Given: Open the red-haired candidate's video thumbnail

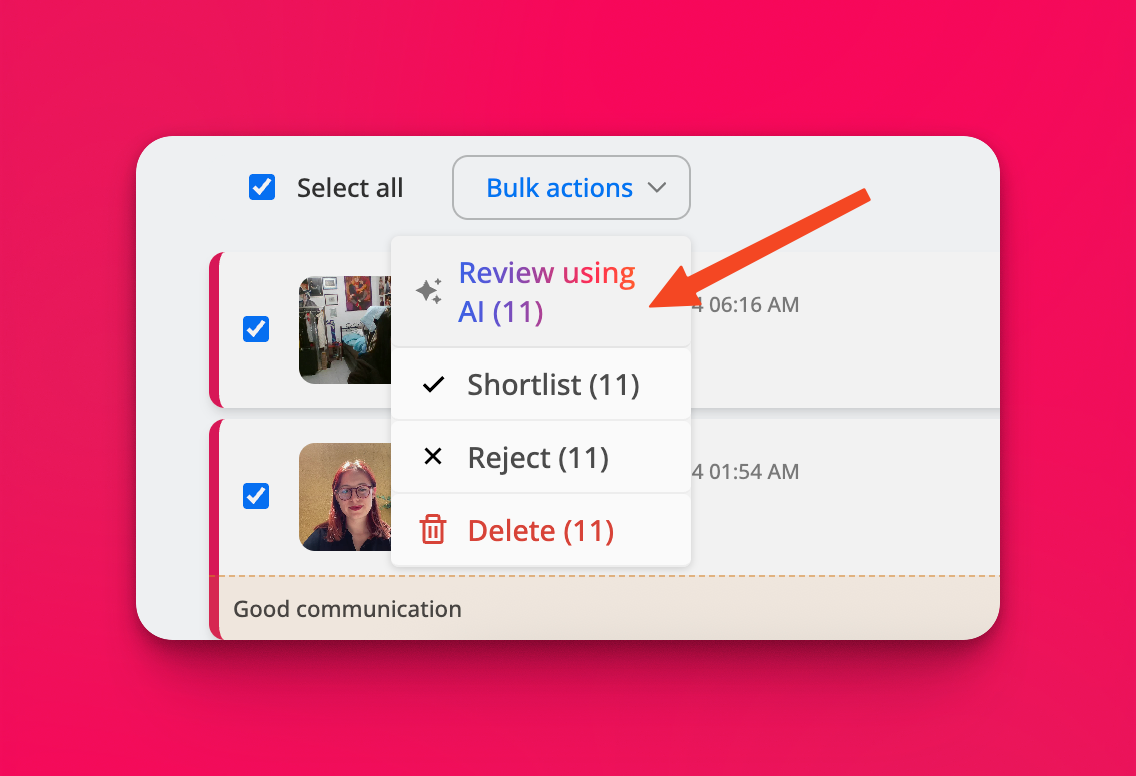Looking at the screenshot, I should (345, 496).
